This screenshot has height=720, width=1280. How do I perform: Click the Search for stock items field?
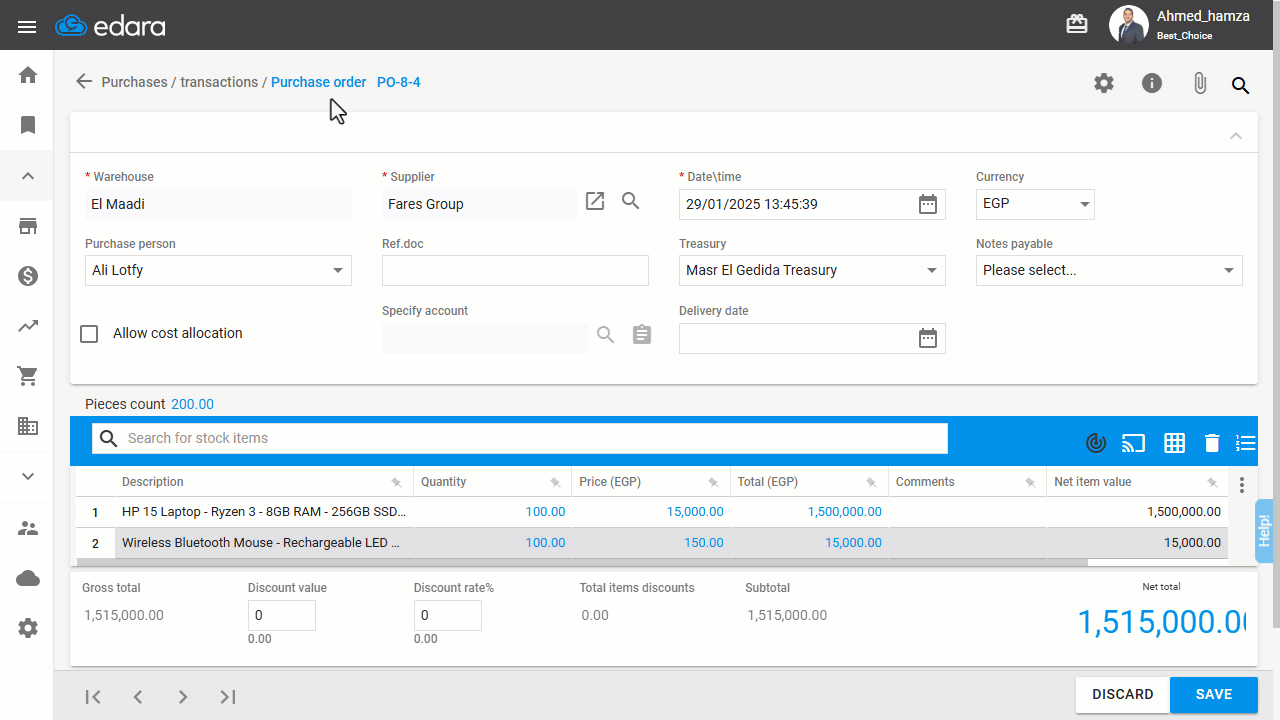click(520, 438)
